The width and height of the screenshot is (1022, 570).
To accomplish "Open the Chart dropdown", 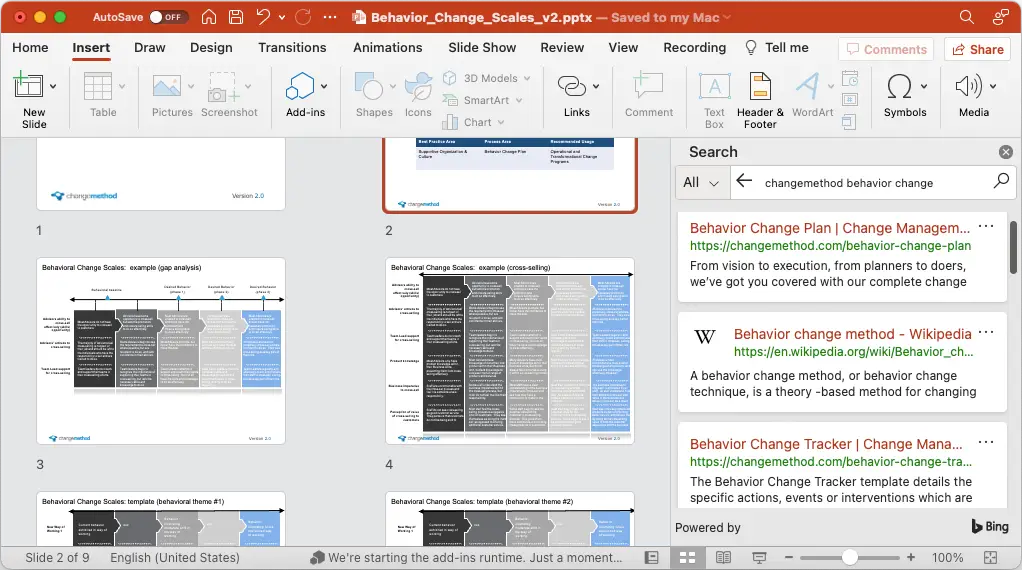I will pyautogui.click(x=474, y=122).
